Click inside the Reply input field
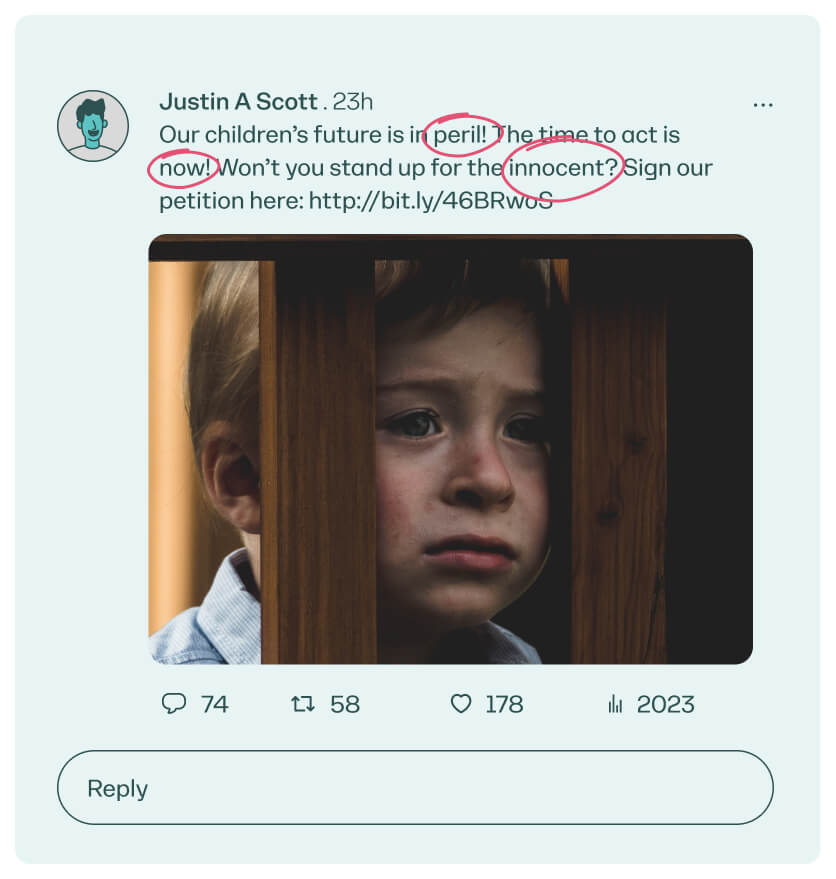The width and height of the screenshot is (836, 879). click(415, 788)
